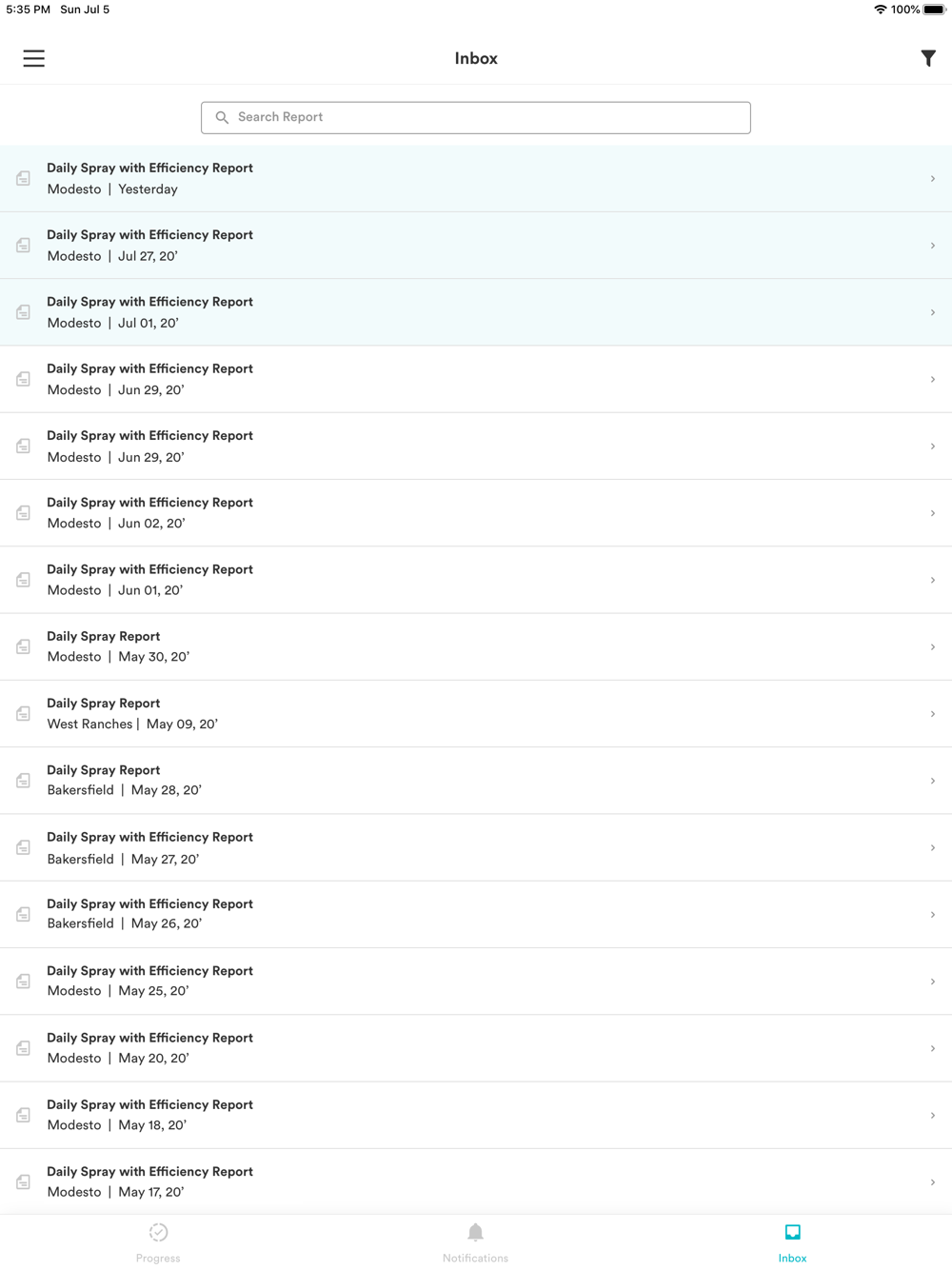
Task: Switch to the Progress tab label
Action: tap(158, 1258)
